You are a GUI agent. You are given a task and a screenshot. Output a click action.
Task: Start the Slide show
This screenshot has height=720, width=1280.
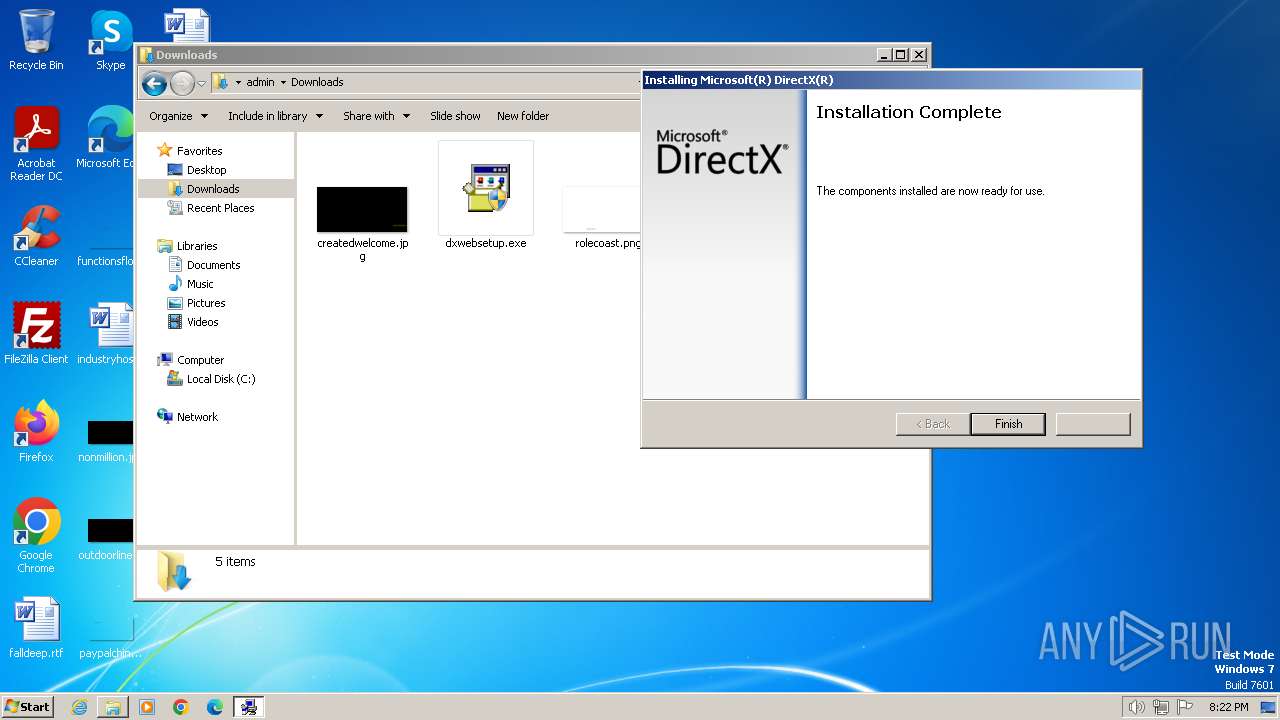455,116
